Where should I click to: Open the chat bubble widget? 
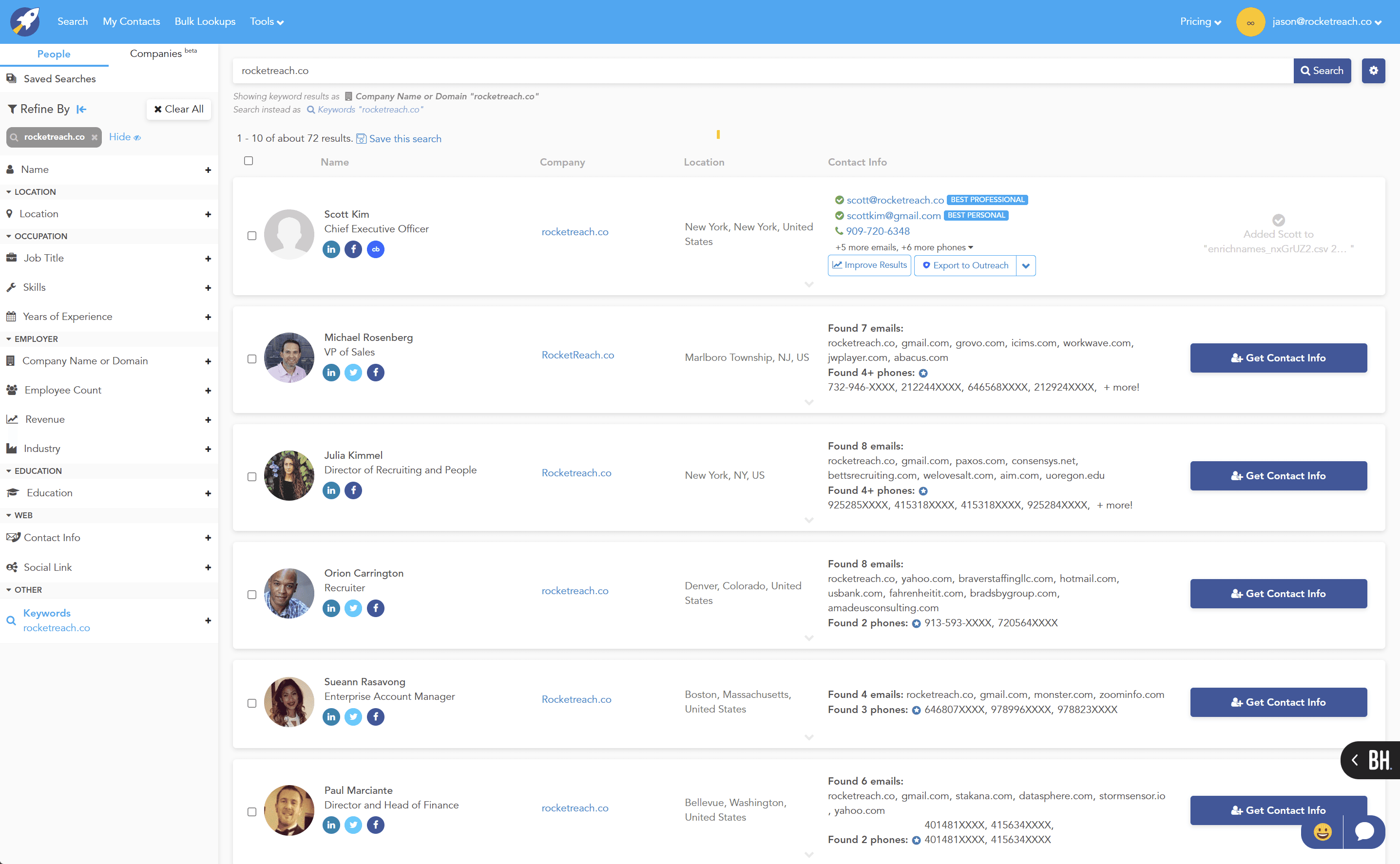[1364, 831]
